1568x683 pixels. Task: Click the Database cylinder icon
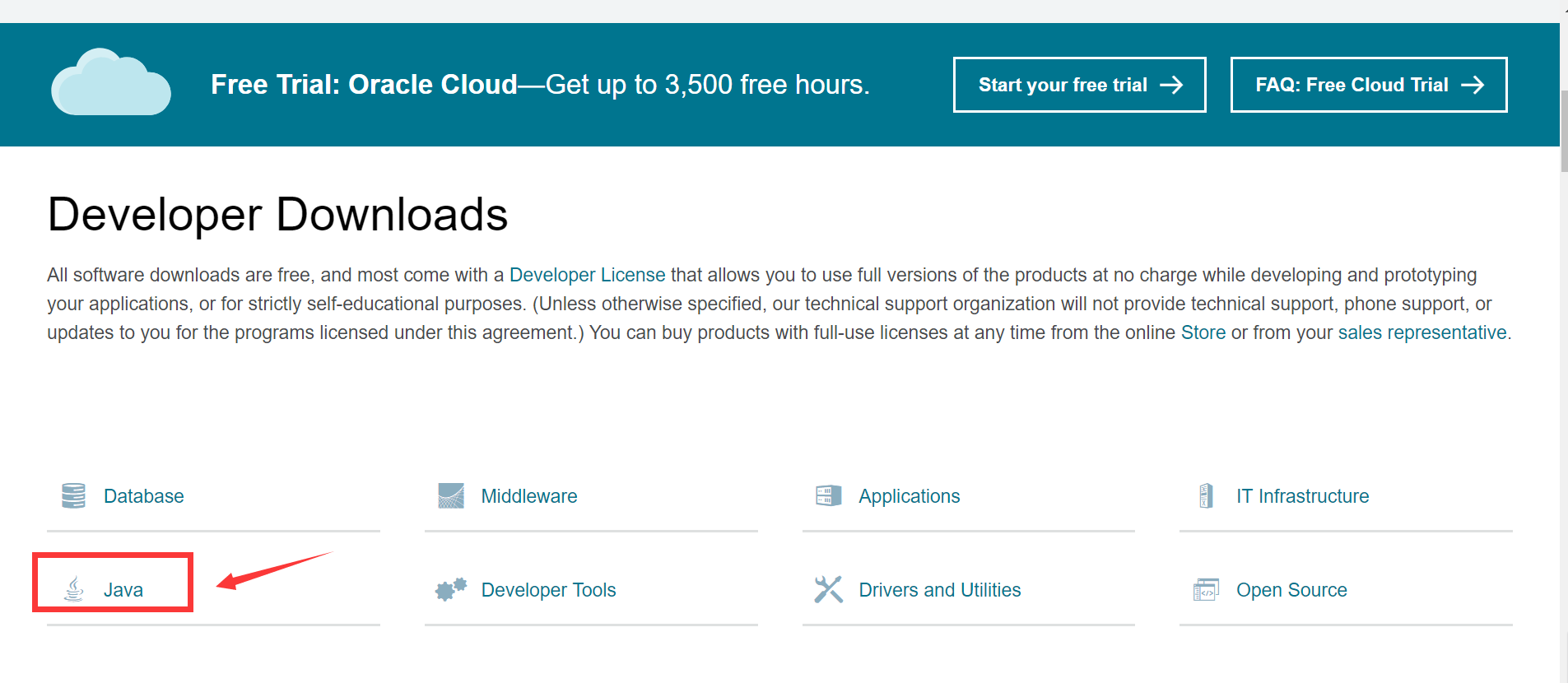click(73, 496)
